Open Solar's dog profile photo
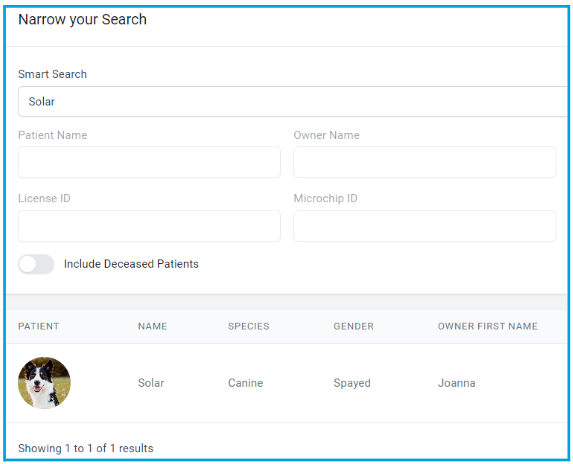This screenshot has width=573, height=464. click(44, 383)
